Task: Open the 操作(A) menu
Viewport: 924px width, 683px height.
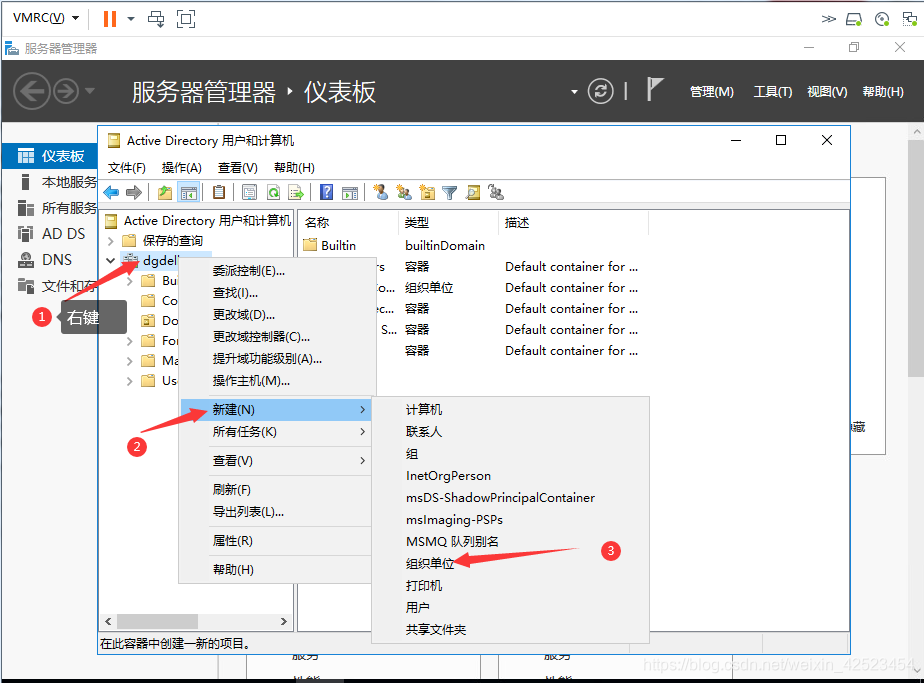Action: click(182, 168)
